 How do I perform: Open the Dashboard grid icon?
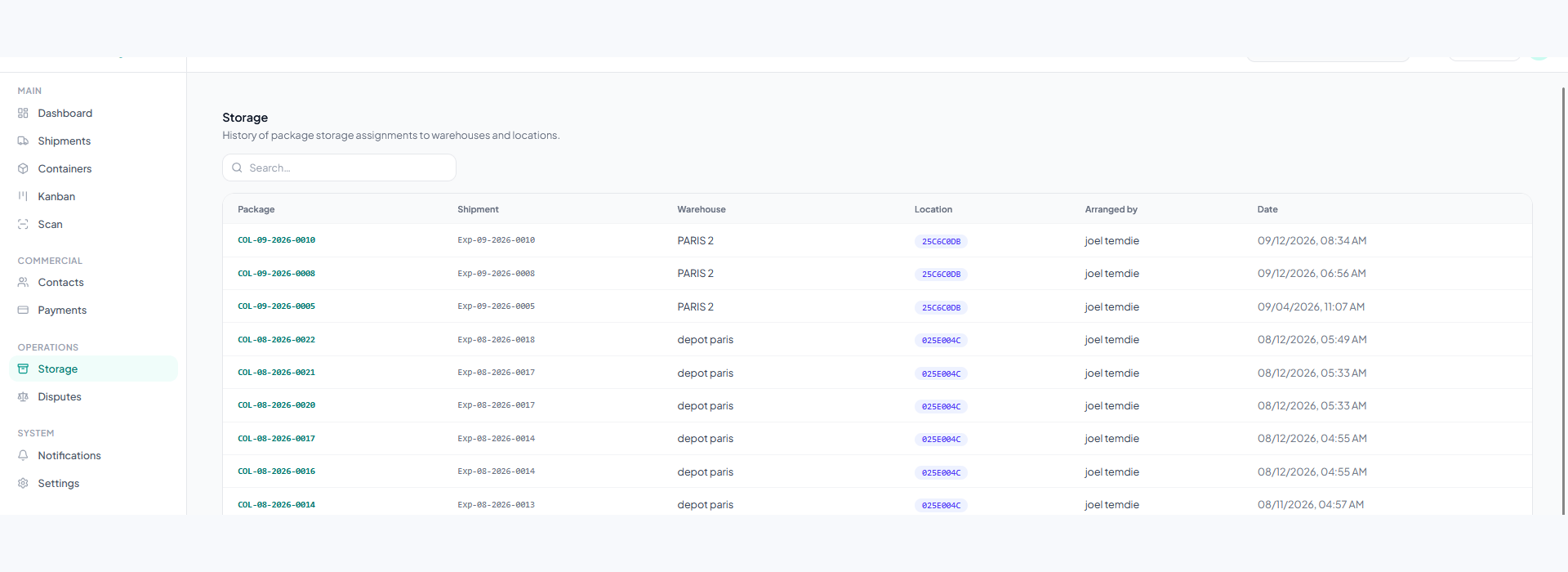point(23,114)
